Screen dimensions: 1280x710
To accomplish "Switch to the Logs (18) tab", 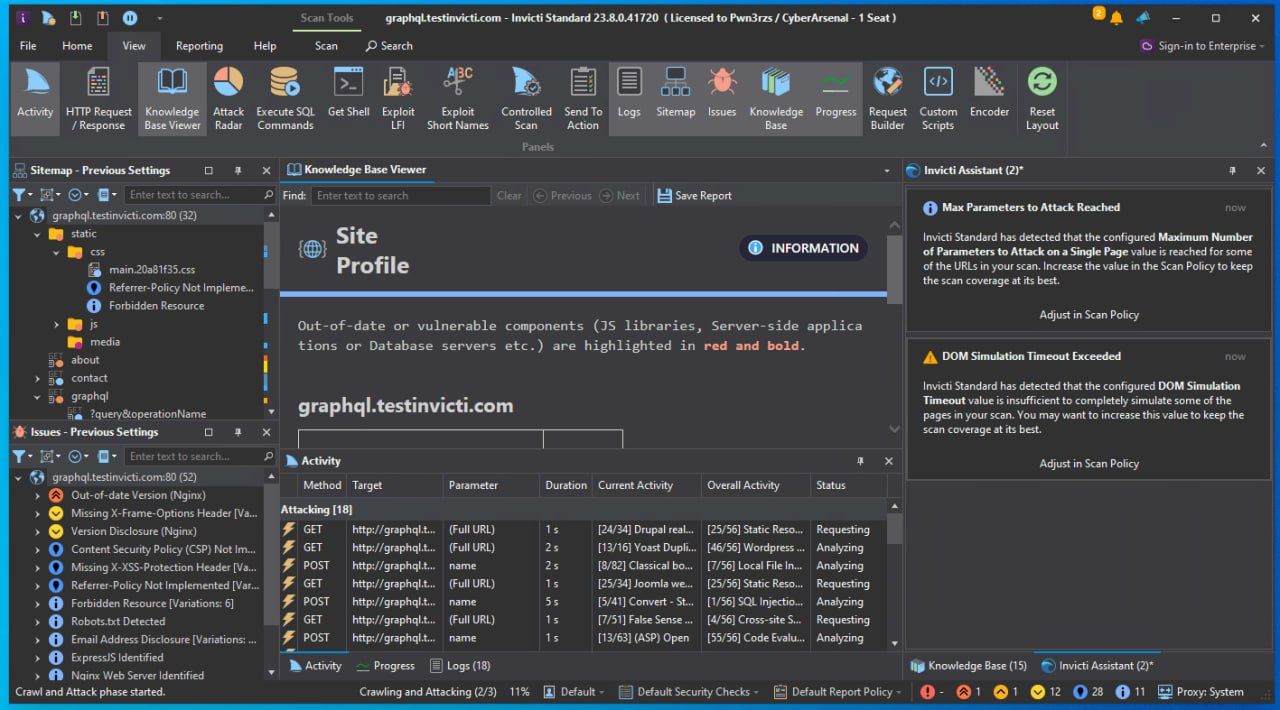I will (460, 666).
